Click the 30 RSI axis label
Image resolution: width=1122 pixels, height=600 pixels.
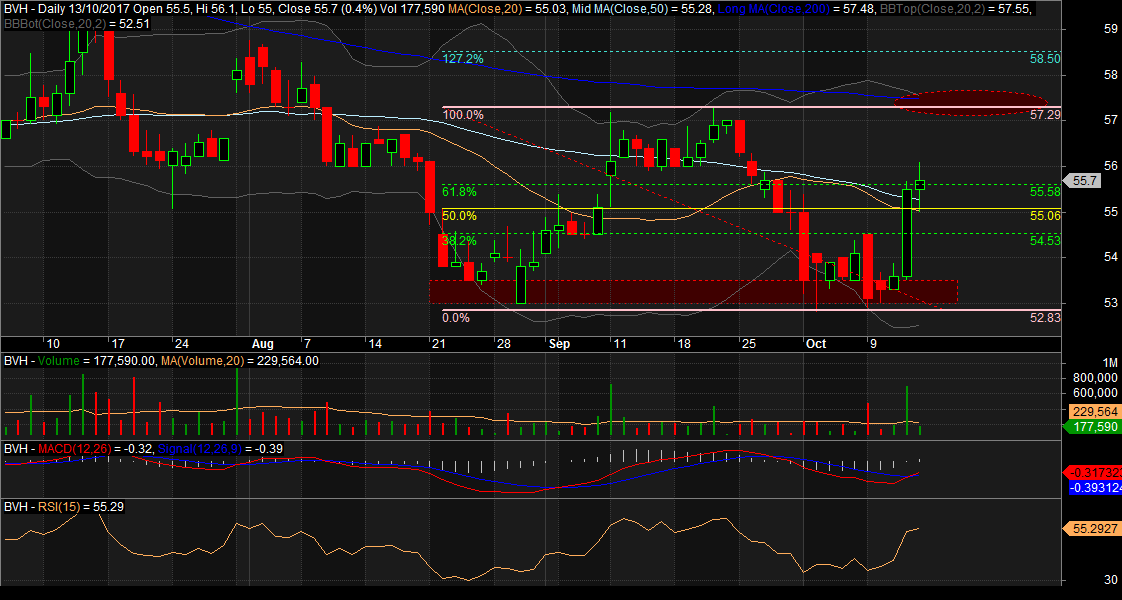tap(1111, 580)
